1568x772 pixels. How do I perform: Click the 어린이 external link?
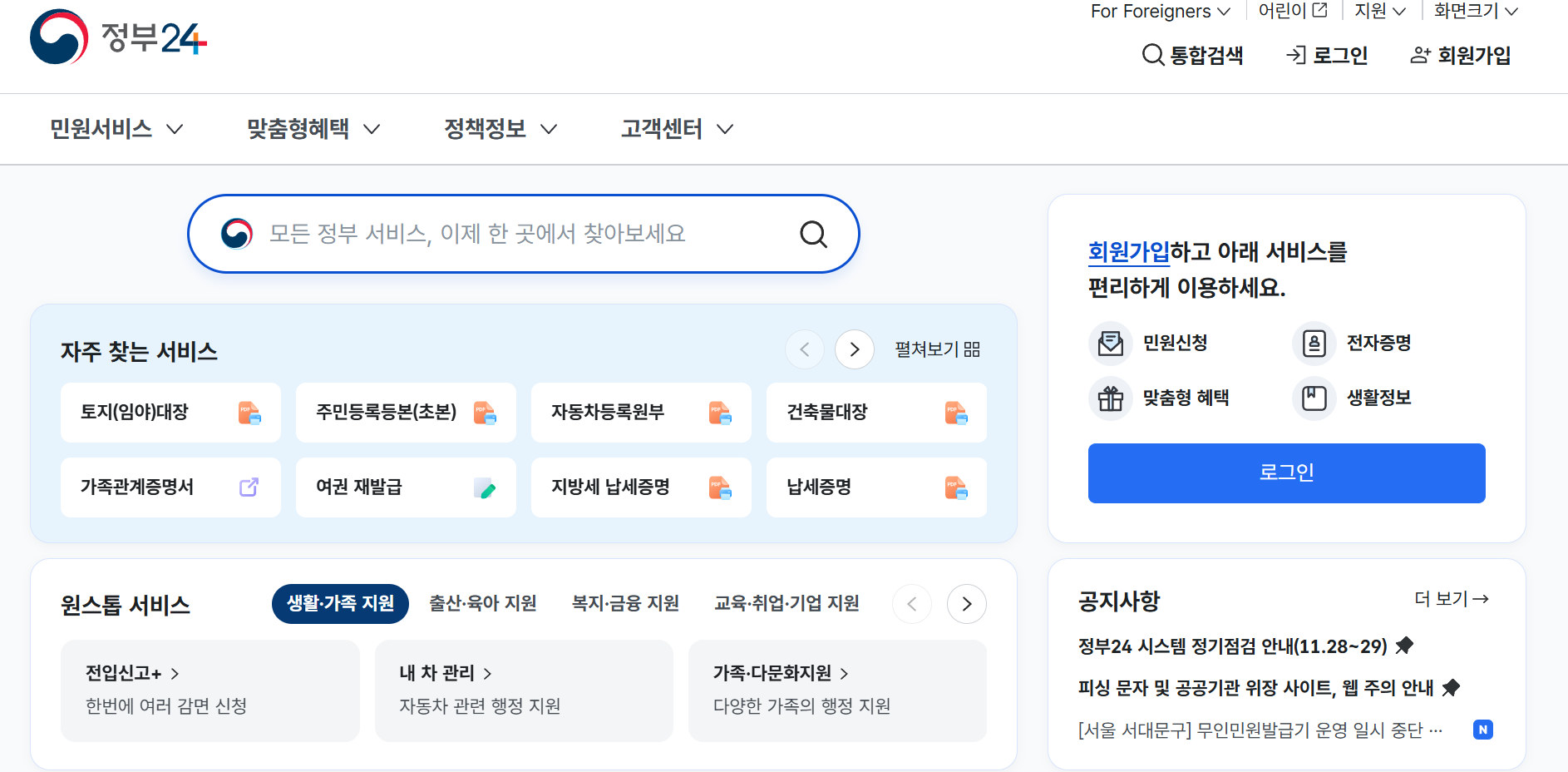[x=1293, y=12]
